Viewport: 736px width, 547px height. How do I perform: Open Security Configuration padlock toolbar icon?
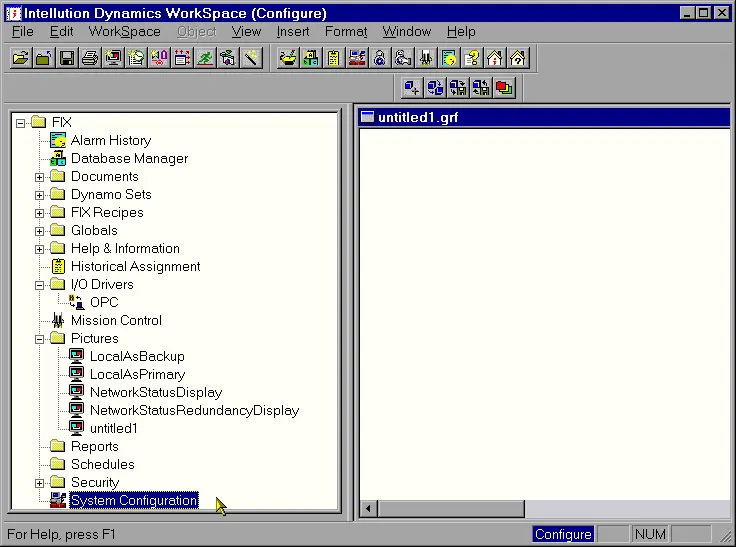(x=380, y=58)
